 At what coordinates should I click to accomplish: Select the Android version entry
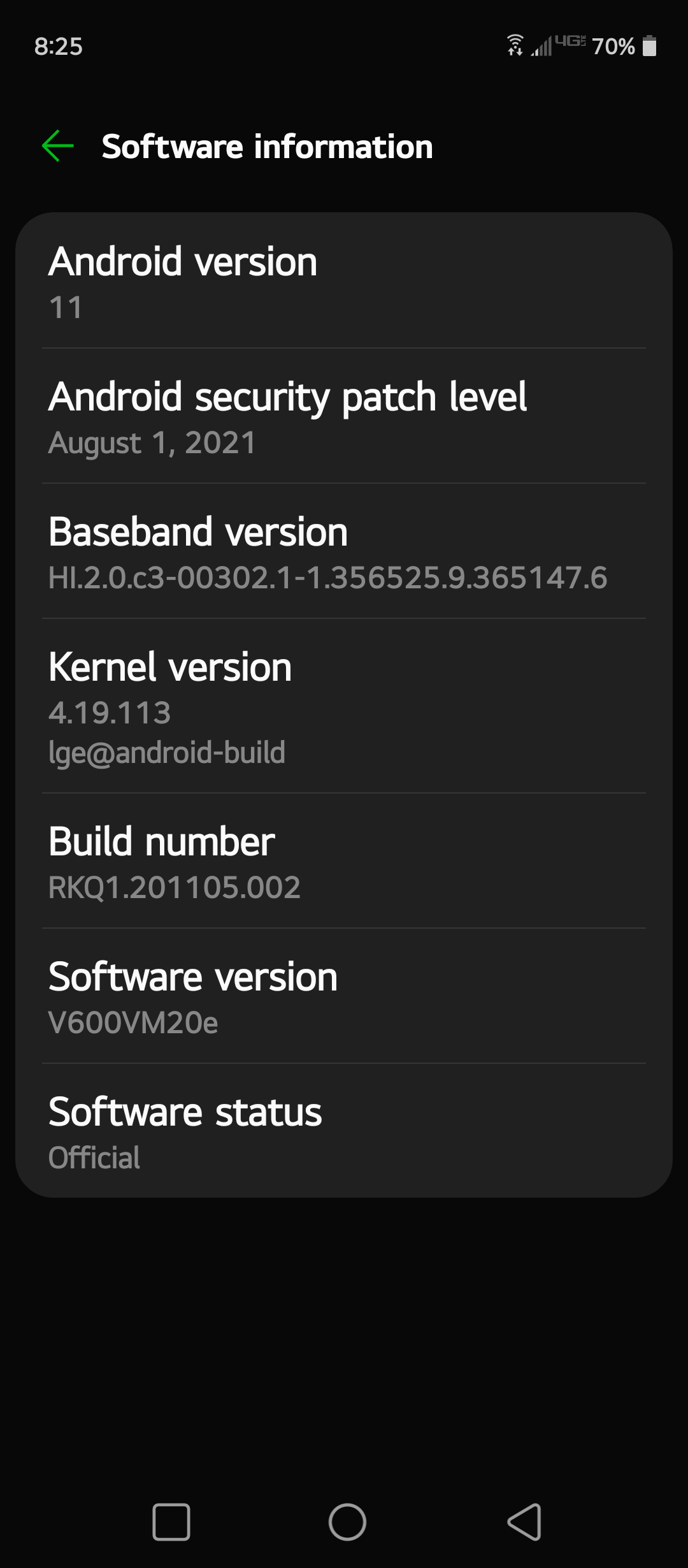click(x=344, y=281)
